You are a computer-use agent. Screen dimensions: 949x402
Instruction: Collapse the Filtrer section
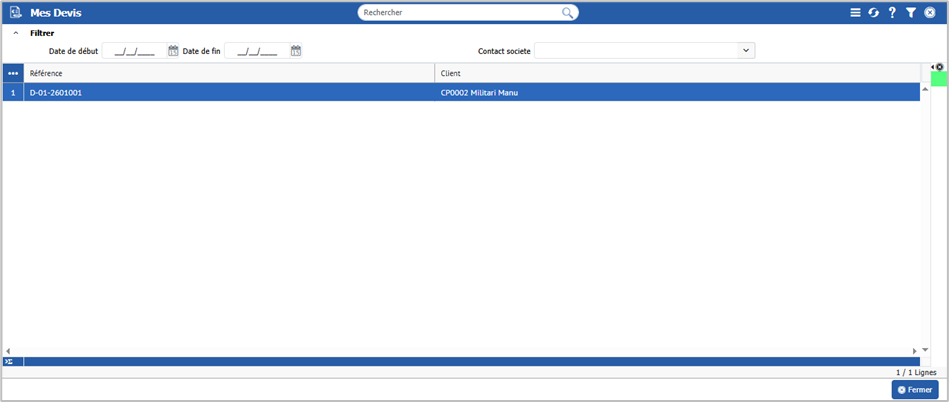coord(15,33)
